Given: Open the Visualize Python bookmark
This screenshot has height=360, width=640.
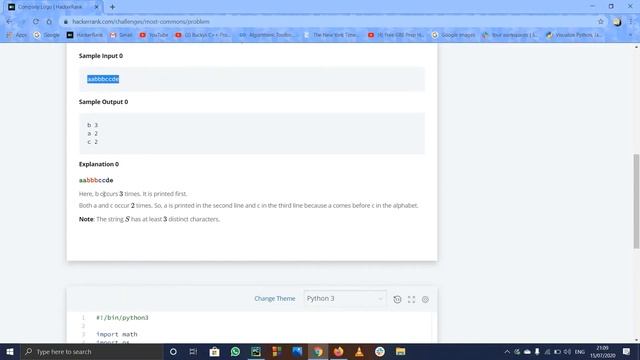Looking at the screenshot, I should [x=574, y=35].
